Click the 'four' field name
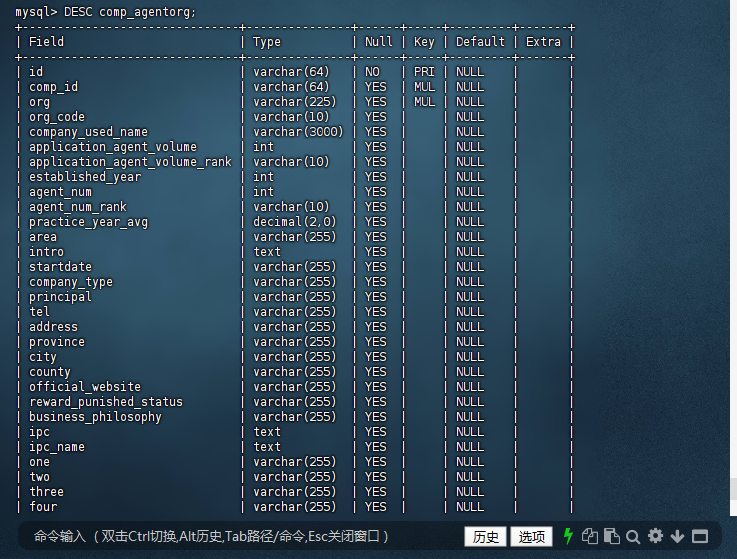This screenshot has height=559, width=737. [x=43, y=507]
